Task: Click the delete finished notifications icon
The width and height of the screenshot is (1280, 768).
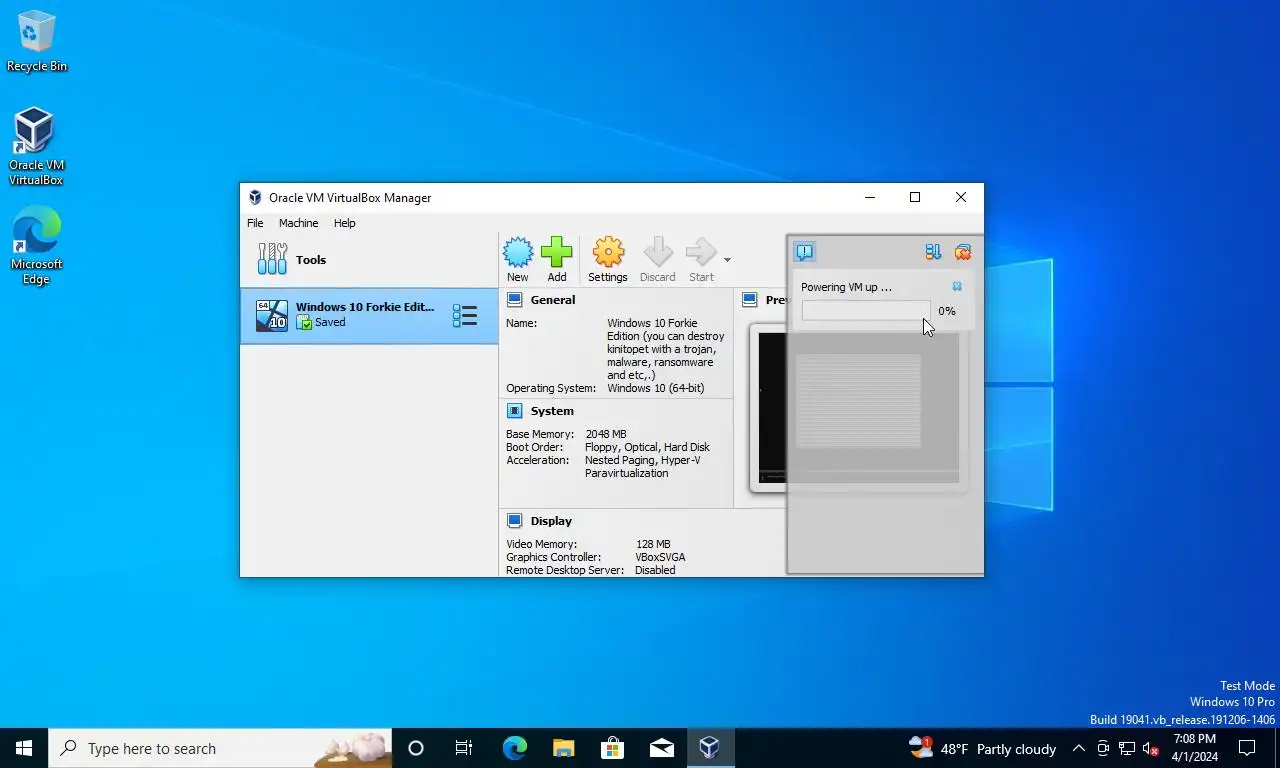Action: [963, 252]
